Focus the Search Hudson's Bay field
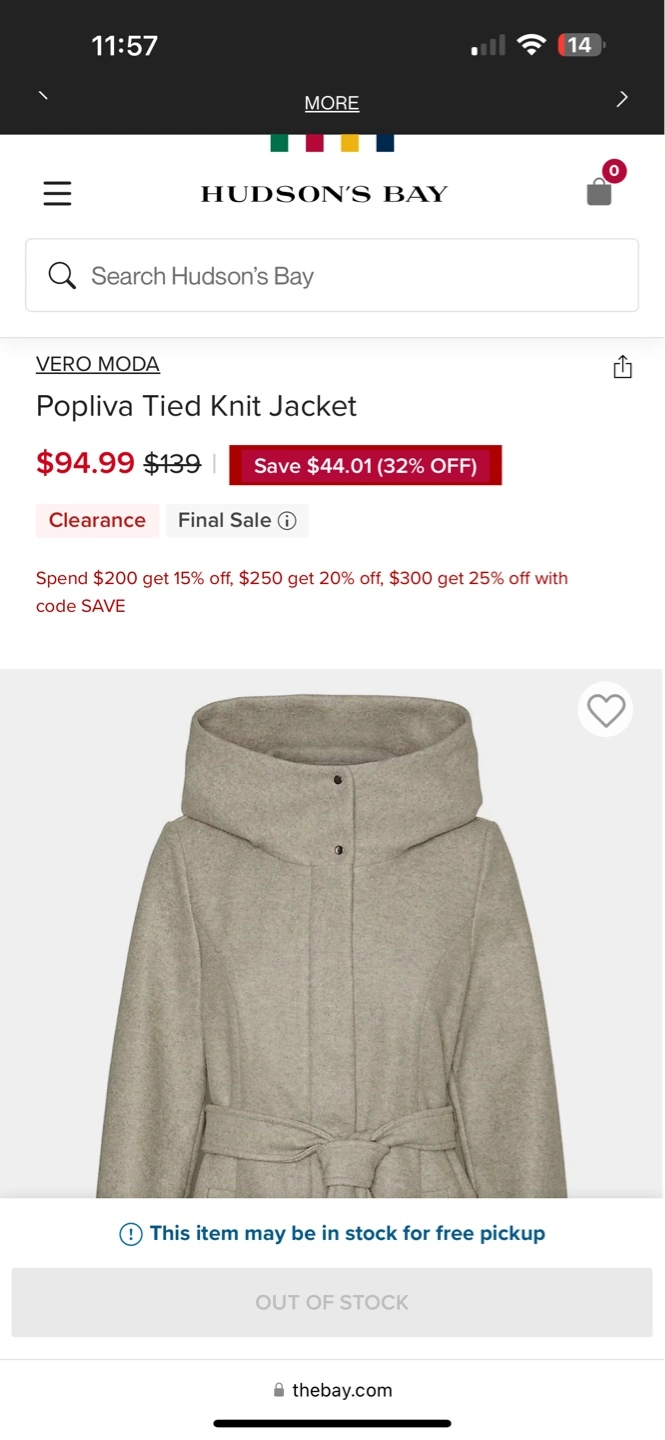Image resolution: width=665 pixels, height=1440 pixels. [x=332, y=275]
